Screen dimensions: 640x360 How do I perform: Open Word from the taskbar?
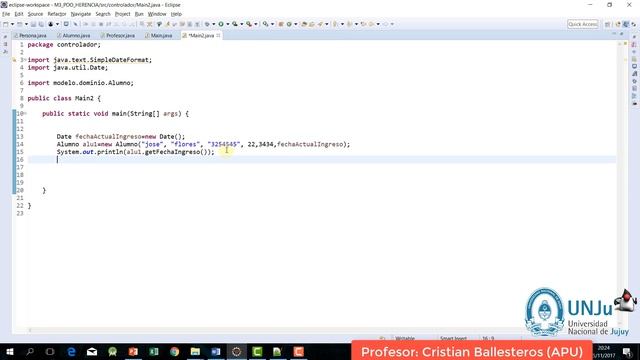(x=216, y=351)
